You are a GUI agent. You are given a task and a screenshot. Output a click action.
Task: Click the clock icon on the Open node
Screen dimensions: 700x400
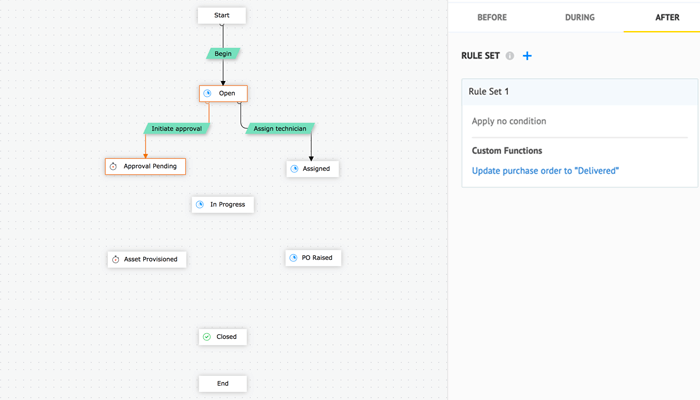tap(207, 93)
